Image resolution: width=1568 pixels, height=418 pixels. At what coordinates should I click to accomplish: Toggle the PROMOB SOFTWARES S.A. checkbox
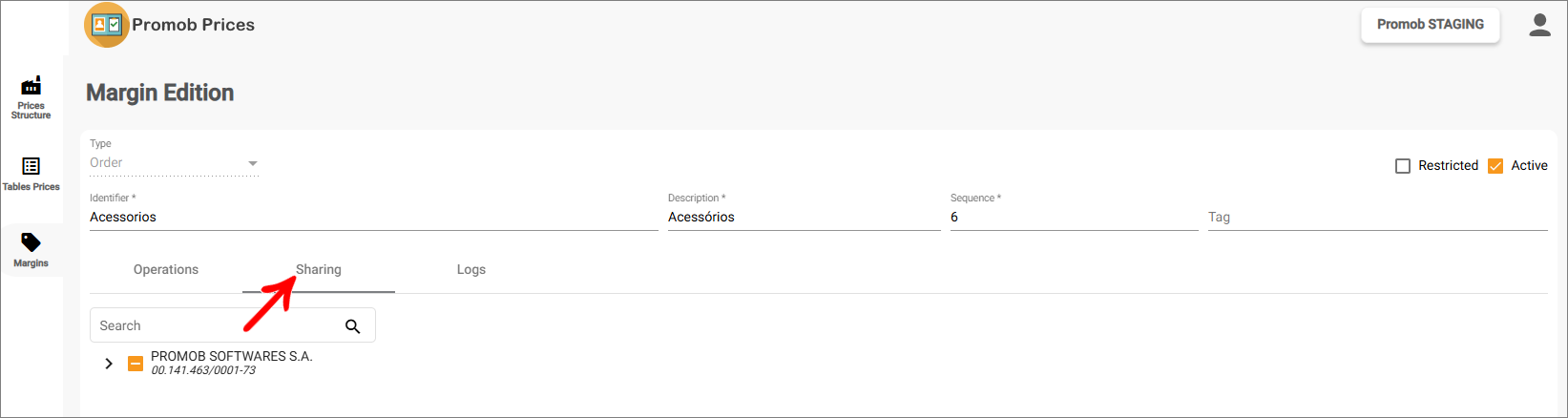click(x=136, y=364)
